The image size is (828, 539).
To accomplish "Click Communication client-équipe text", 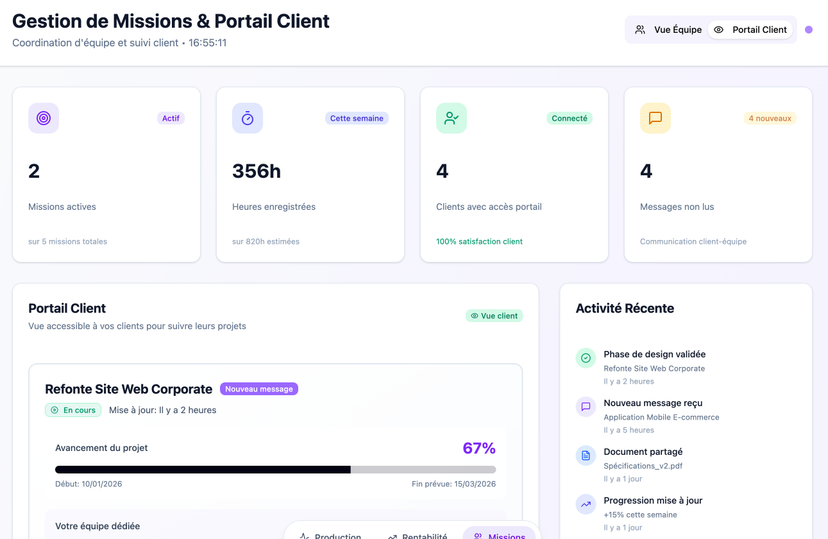I will coord(693,241).
